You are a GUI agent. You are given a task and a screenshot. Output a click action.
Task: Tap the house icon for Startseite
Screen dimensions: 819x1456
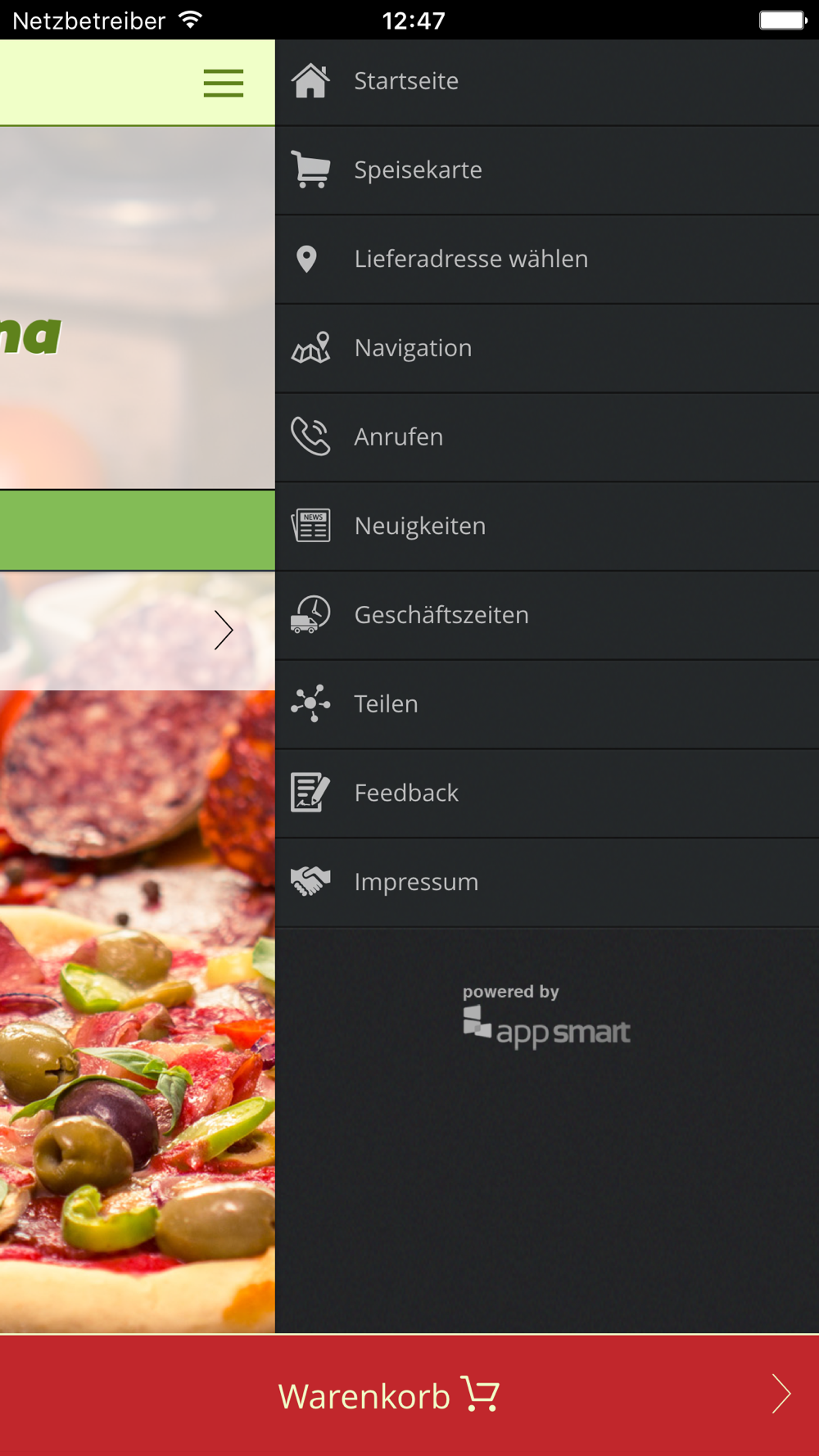pos(310,81)
